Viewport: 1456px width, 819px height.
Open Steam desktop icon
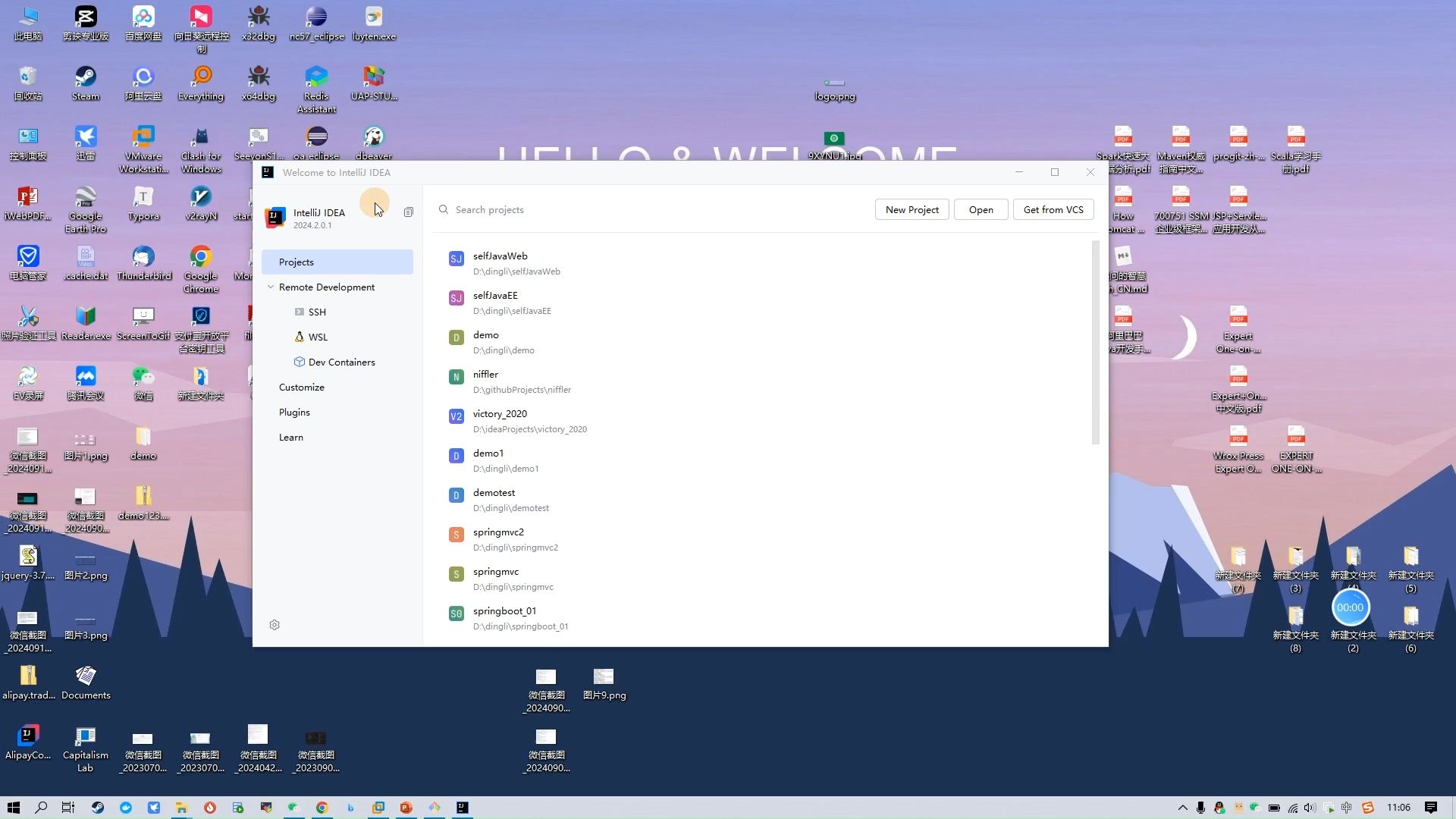[86, 83]
